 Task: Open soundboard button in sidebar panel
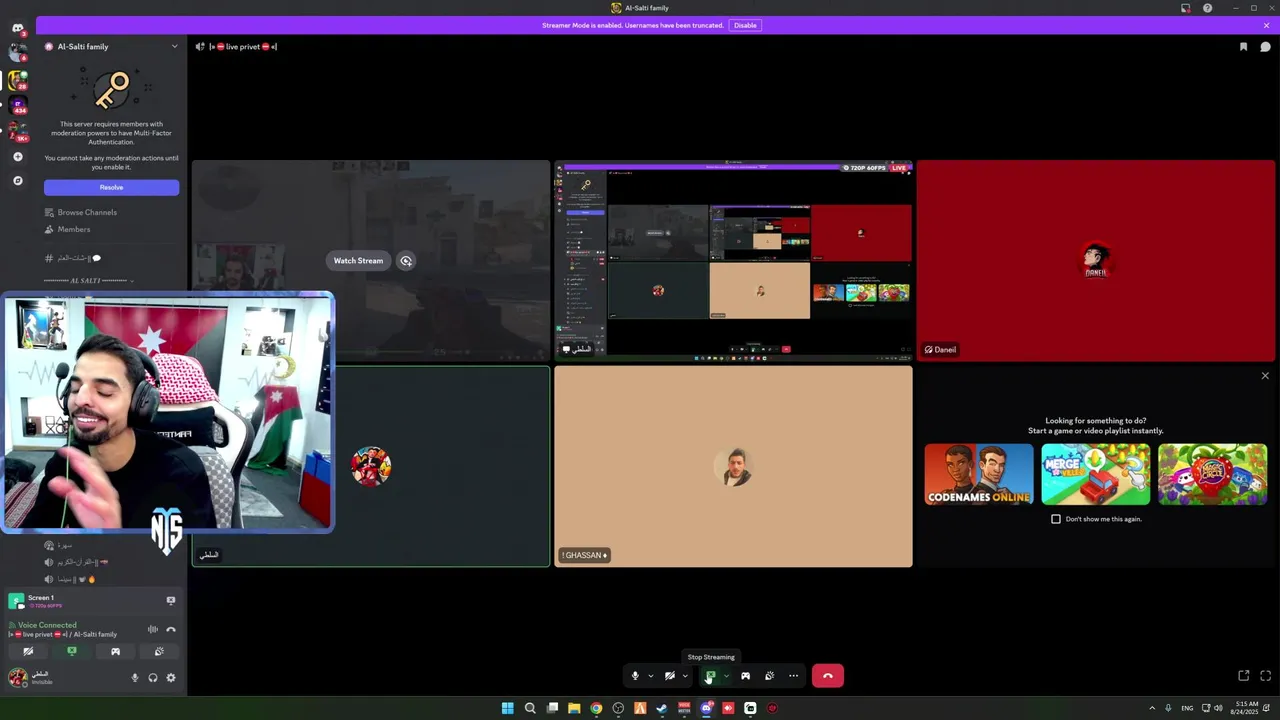coord(159,651)
